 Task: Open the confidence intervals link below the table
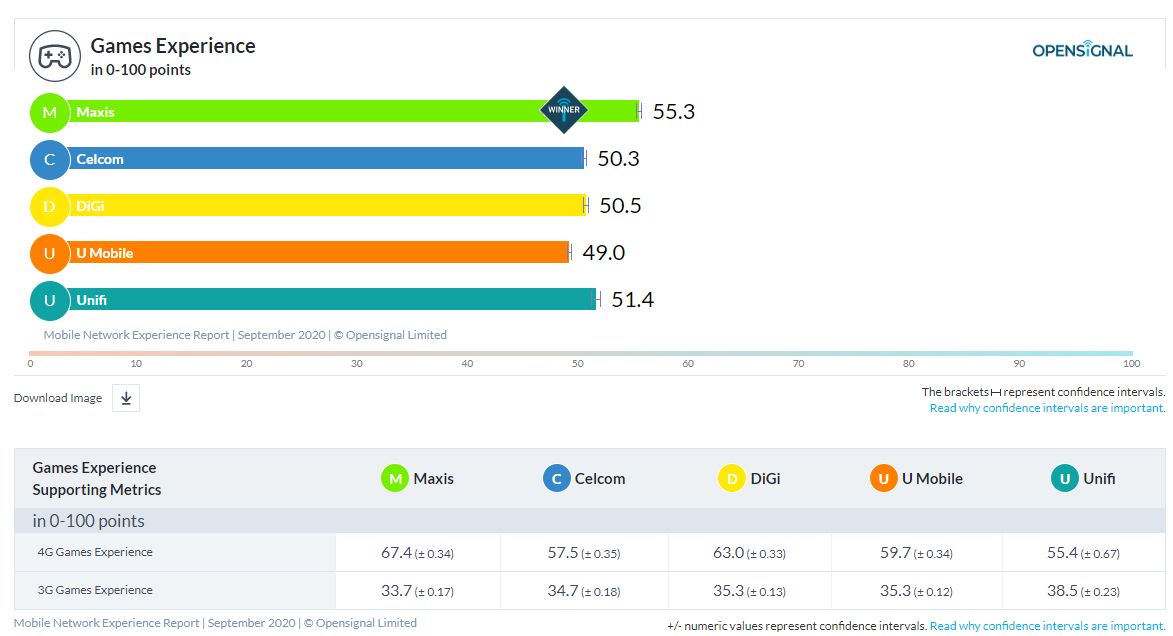pos(1047,626)
